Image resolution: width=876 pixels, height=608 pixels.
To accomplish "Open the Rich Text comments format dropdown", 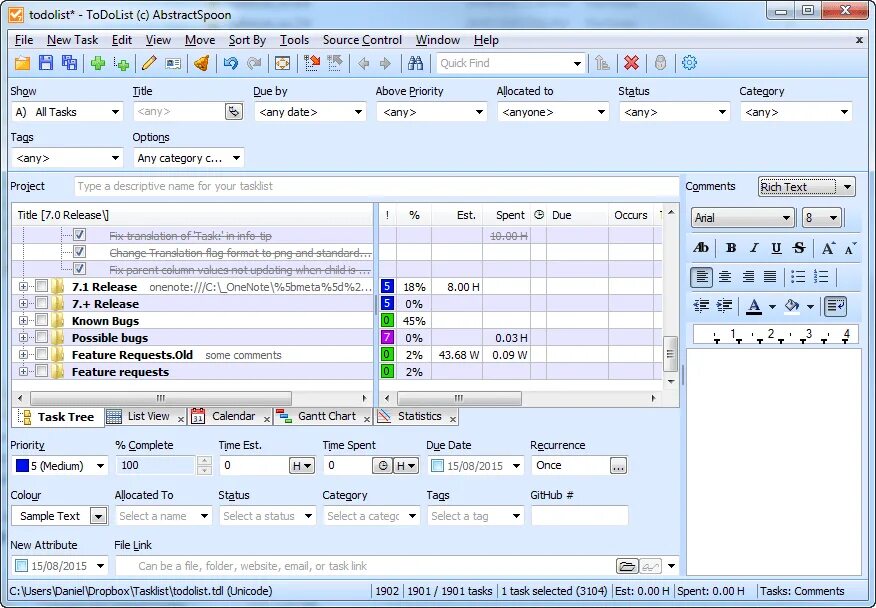I will 847,187.
